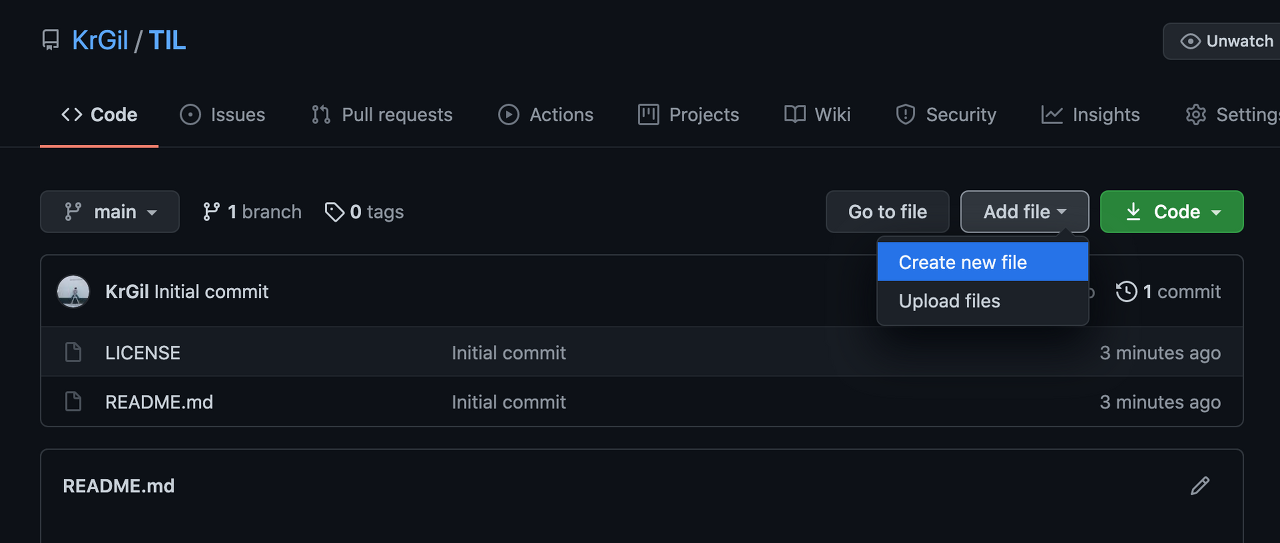Open the KrGil owner link

[100, 40]
